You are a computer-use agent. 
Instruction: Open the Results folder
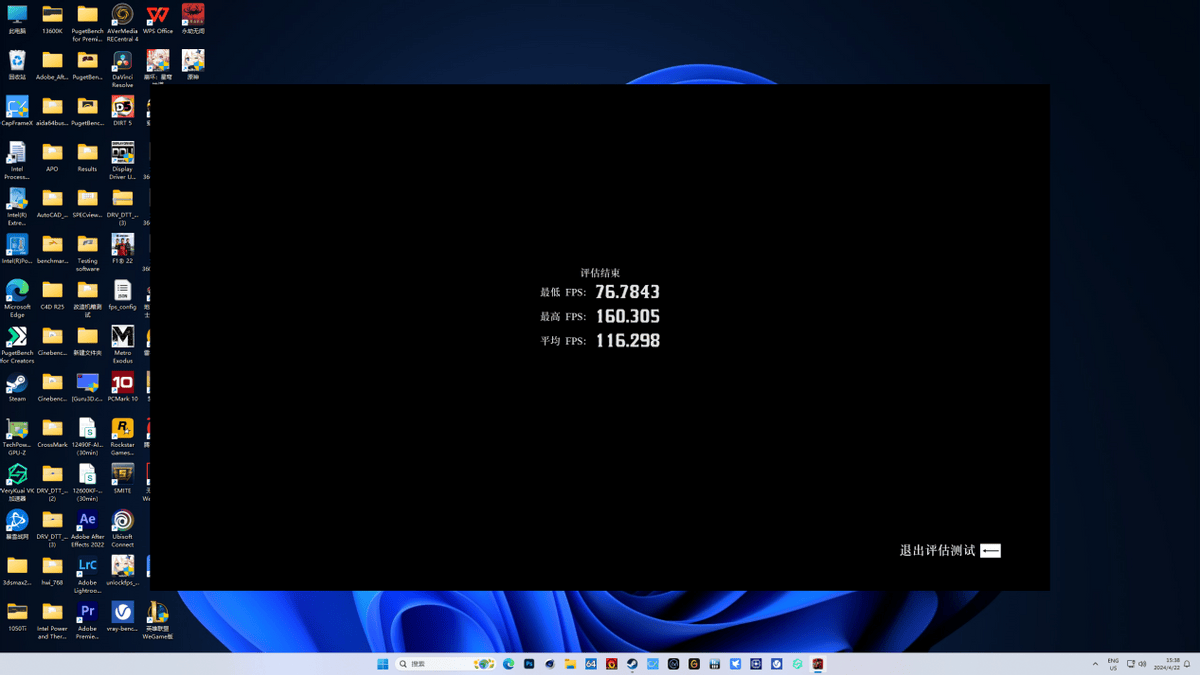[x=87, y=158]
